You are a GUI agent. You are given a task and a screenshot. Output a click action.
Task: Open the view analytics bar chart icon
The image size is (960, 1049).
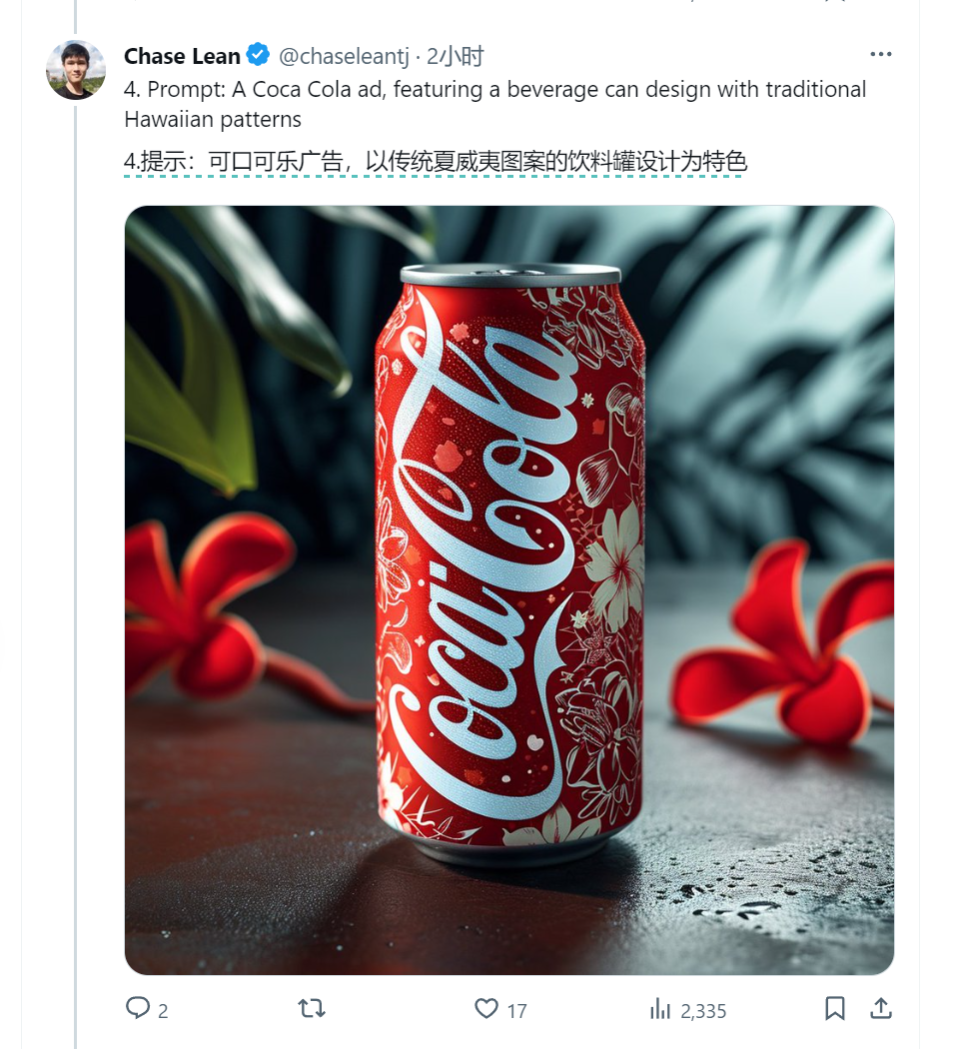(660, 1008)
